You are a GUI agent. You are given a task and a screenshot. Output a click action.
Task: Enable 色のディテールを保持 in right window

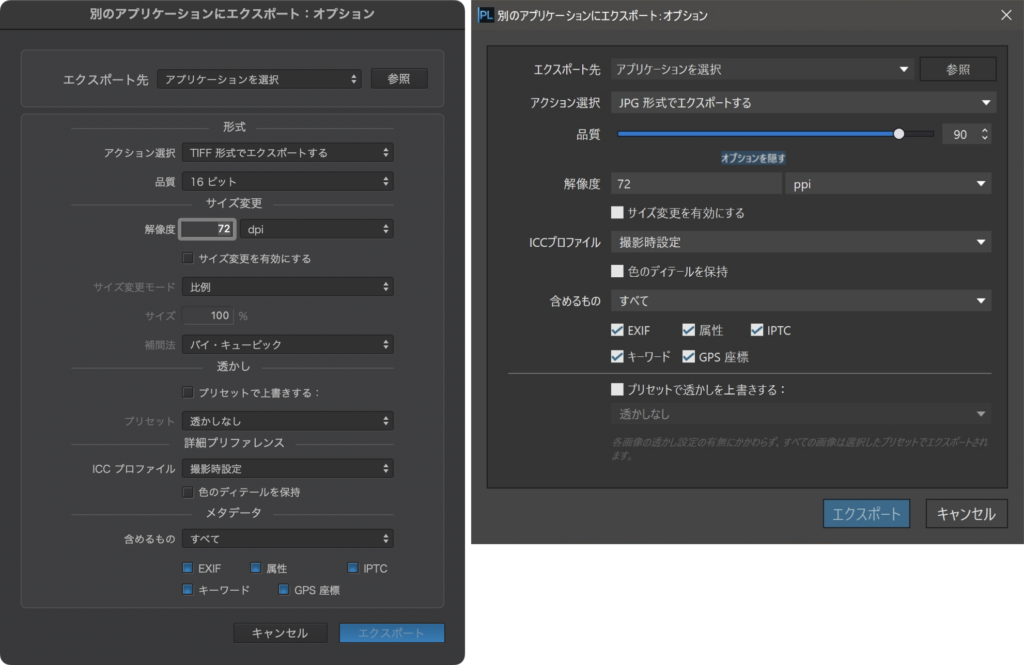click(617, 270)
